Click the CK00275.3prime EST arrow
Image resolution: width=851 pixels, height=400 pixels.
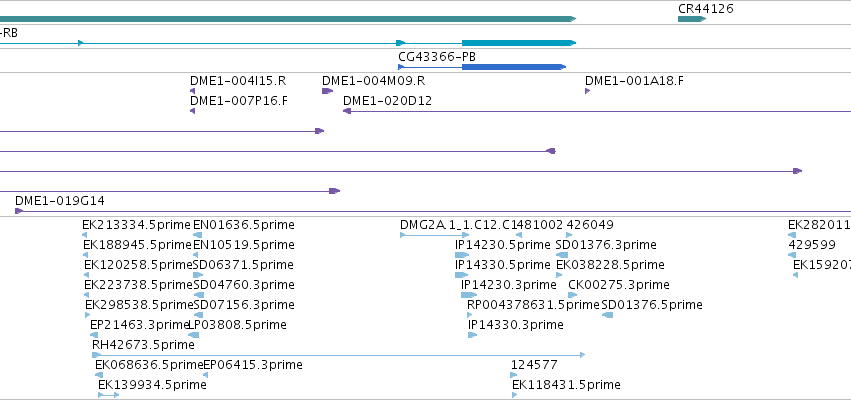pos(573,295)
